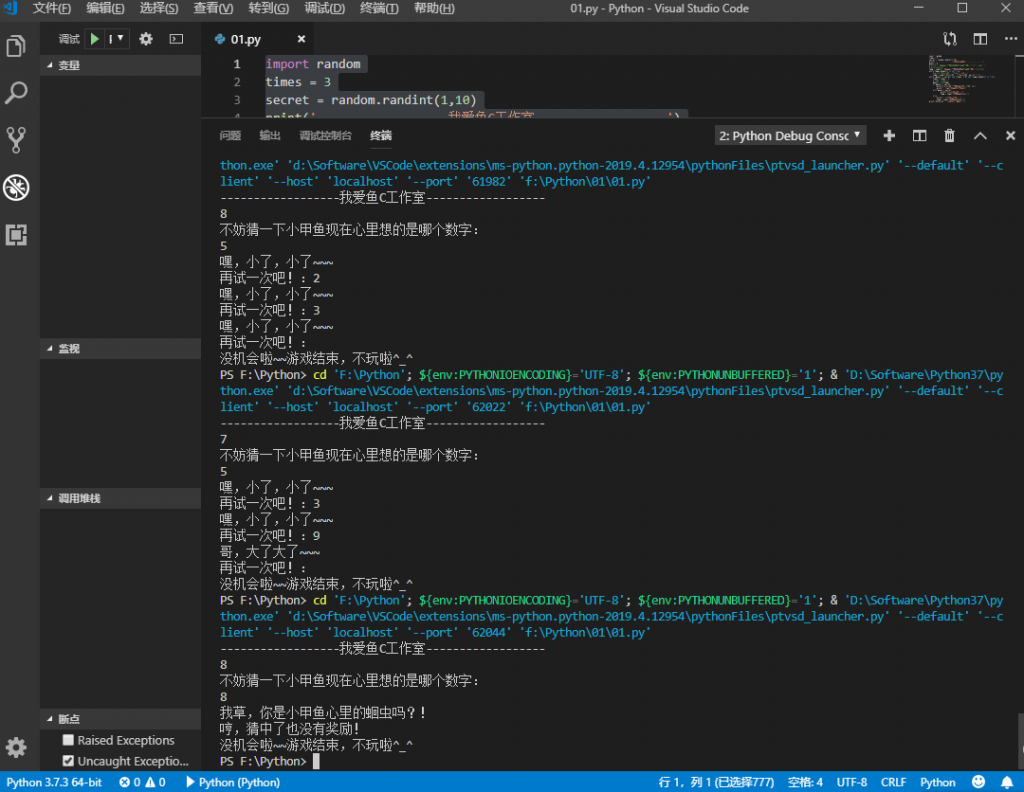Open feedback smiley in status bar
Screen dimensions: 1024x792
(978, 782)
